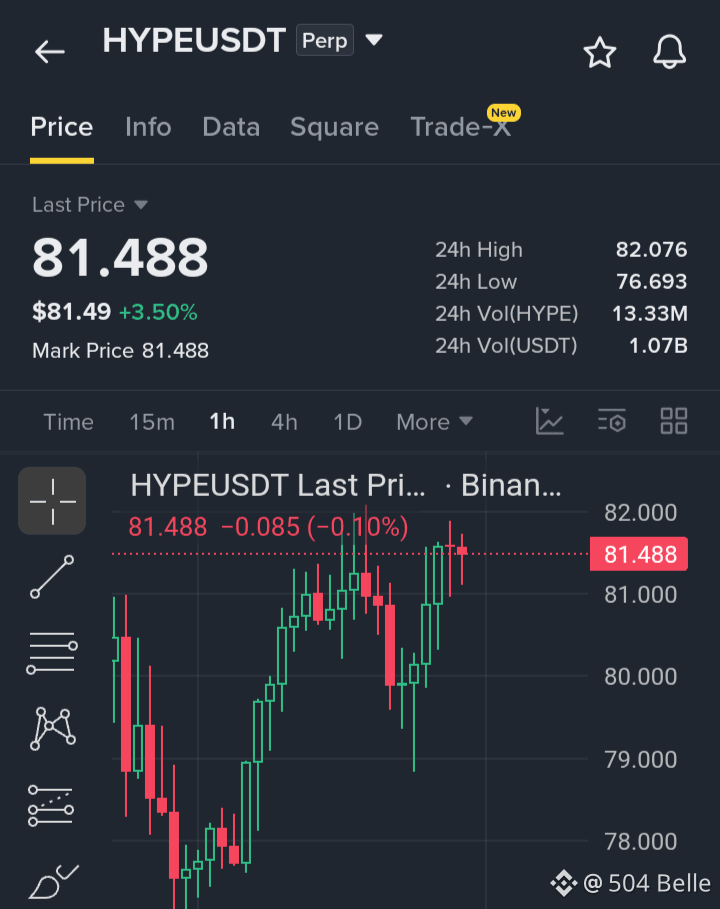The height and width of the screenshot is (909, 720).
Task: Select the 1D interval
Action: coord(348,422)
